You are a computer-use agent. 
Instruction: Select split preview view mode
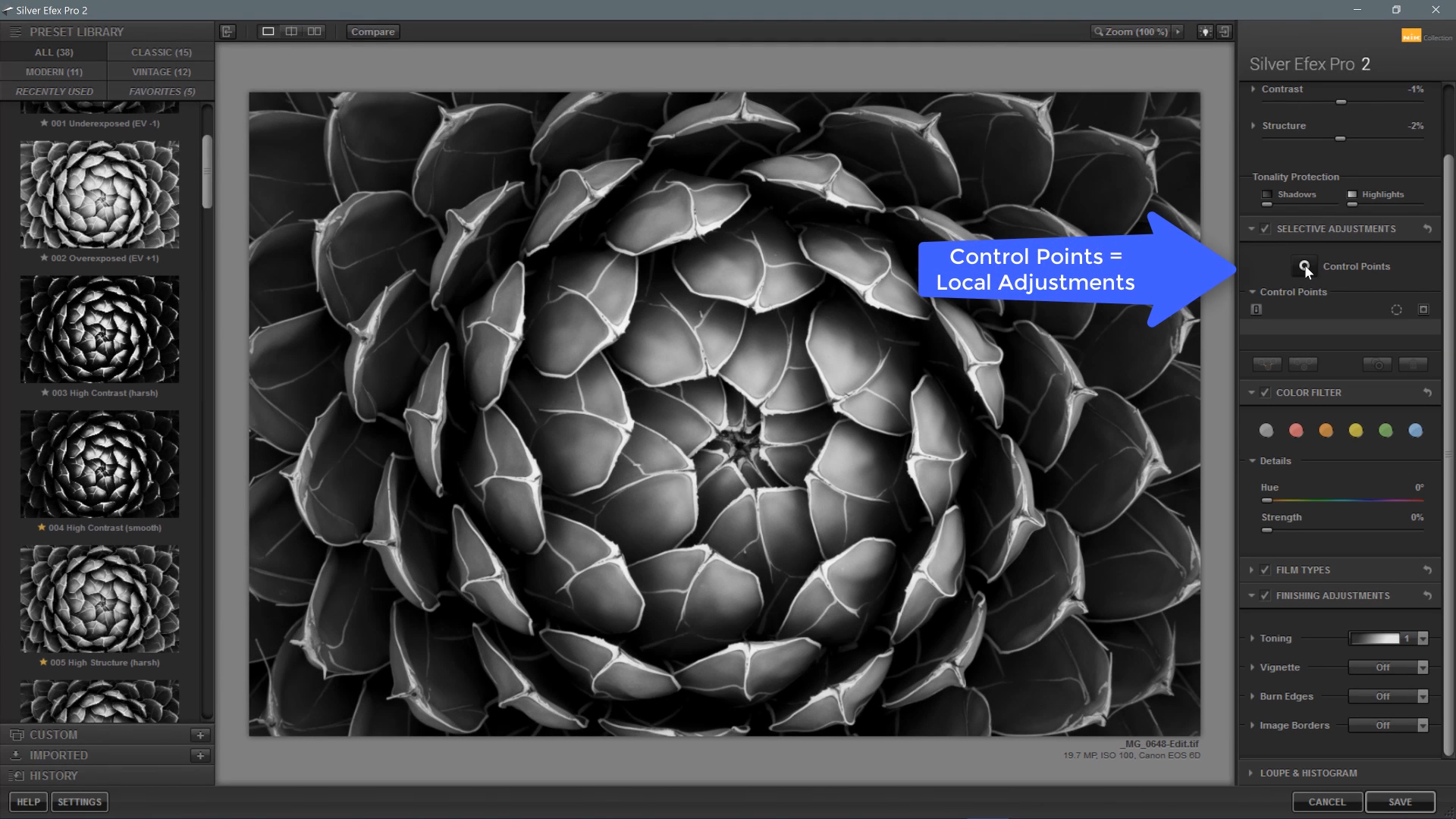coord(291,31)
